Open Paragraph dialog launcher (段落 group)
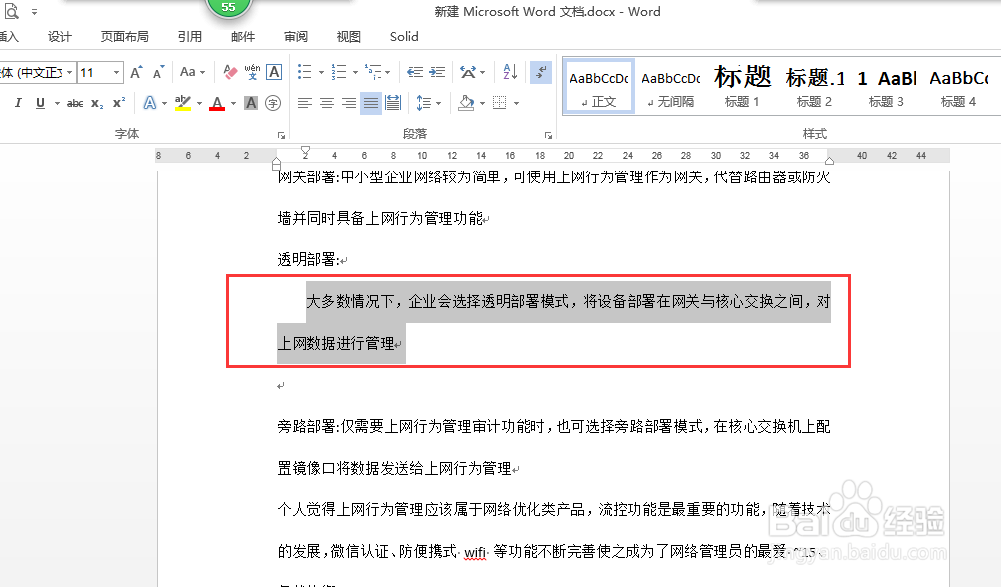 tap(548, 135)
